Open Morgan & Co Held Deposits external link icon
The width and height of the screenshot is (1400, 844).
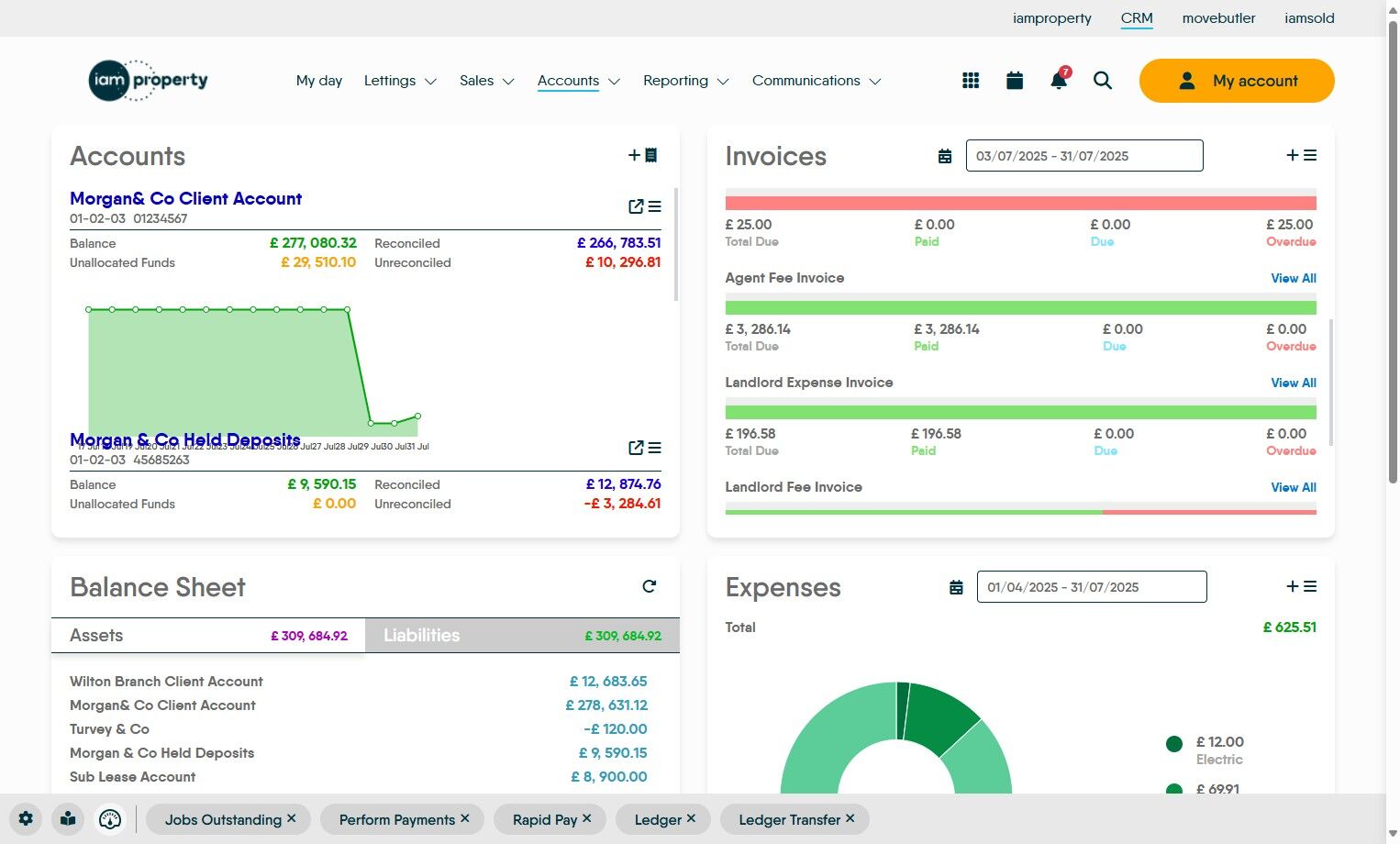[635, 448]
